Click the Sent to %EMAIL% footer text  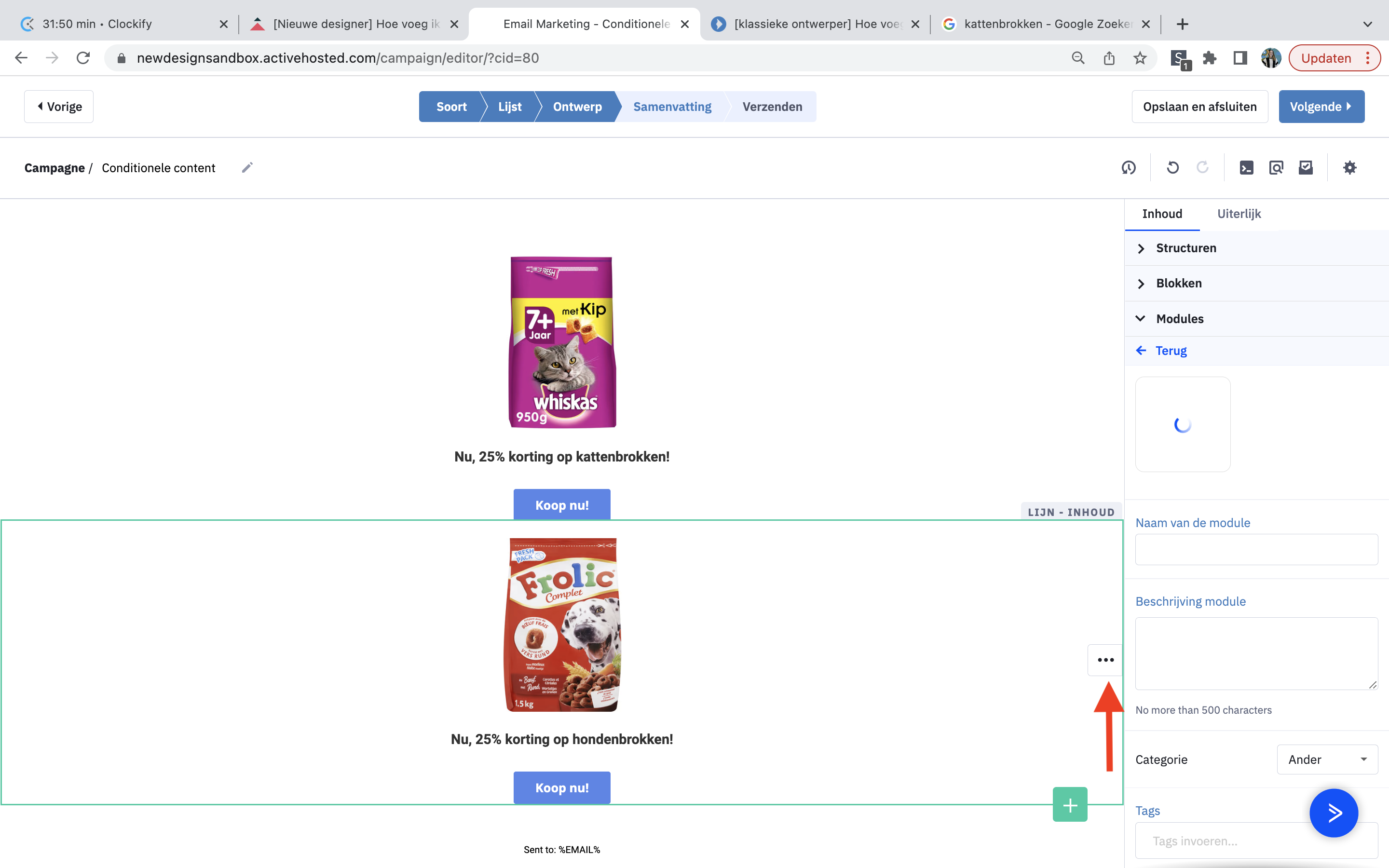click(x=562, y=850)
